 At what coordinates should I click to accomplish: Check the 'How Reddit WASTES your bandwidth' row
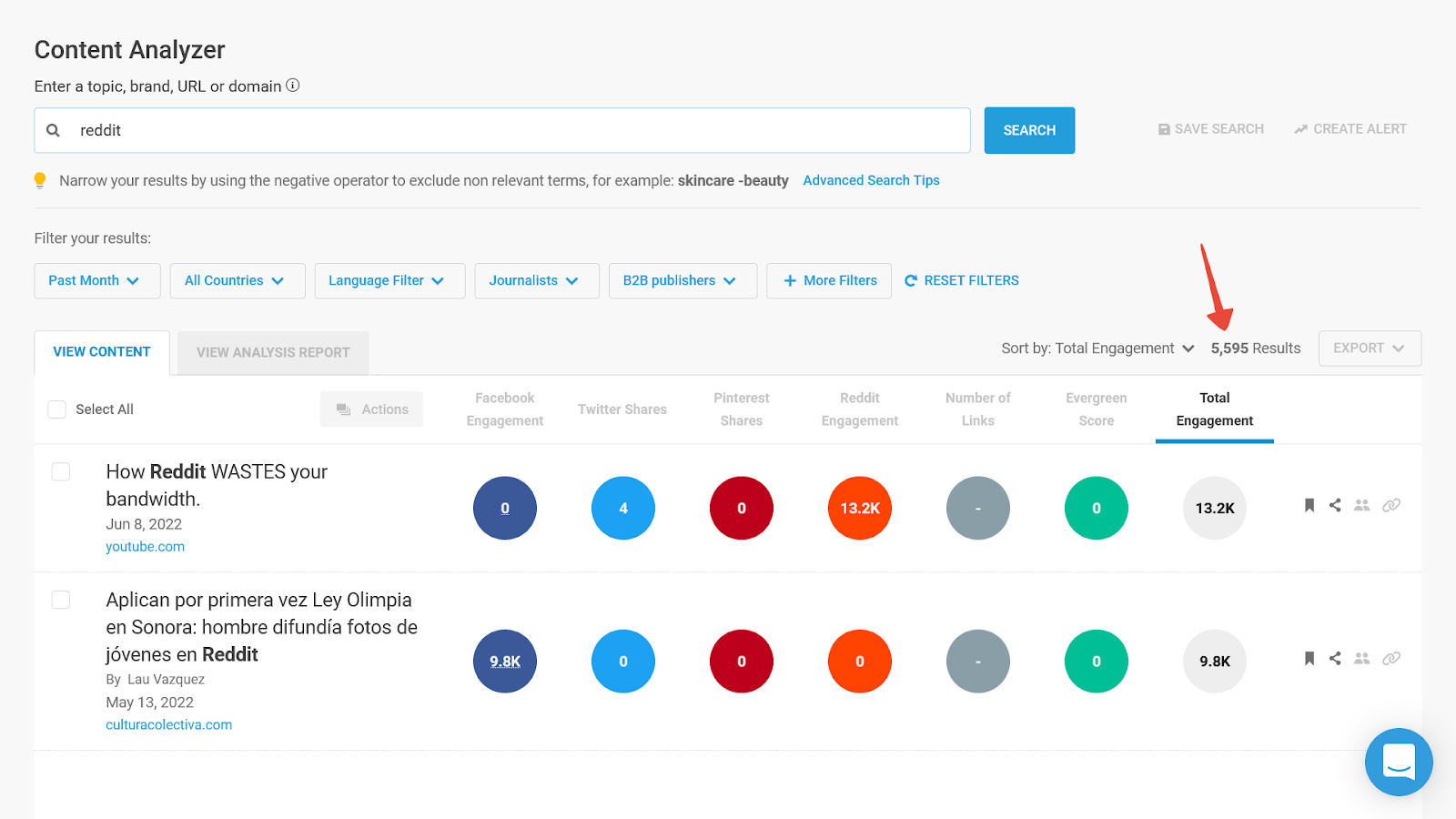(61, 471)
